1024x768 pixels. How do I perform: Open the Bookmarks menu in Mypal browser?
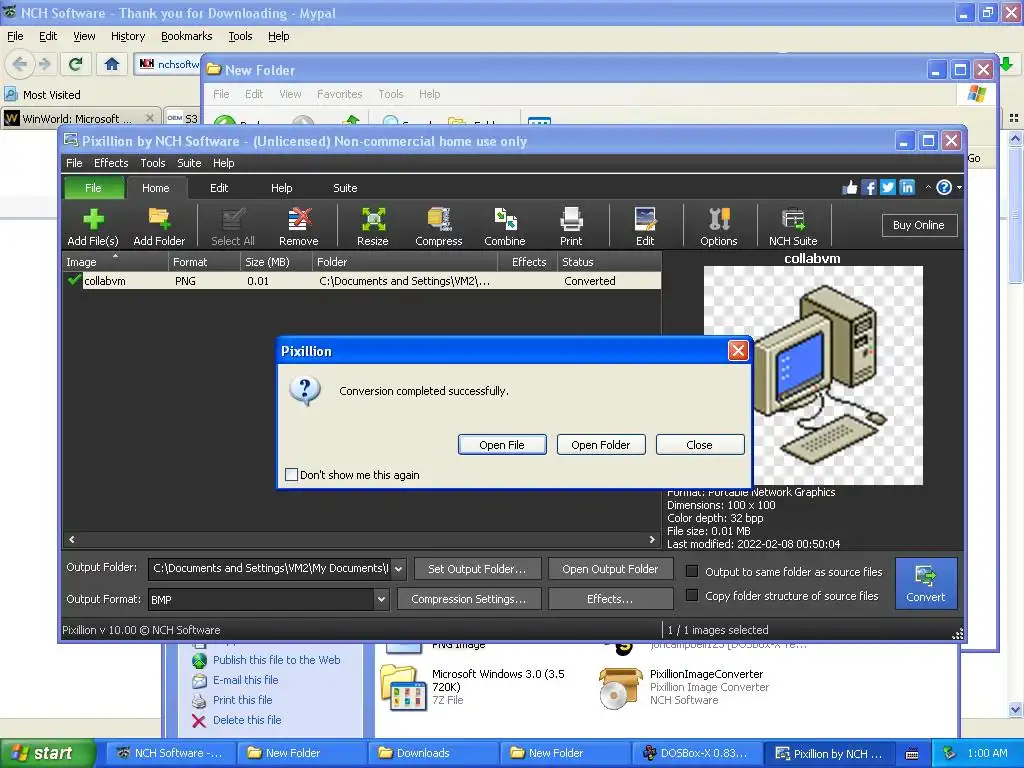click(187, 36)
